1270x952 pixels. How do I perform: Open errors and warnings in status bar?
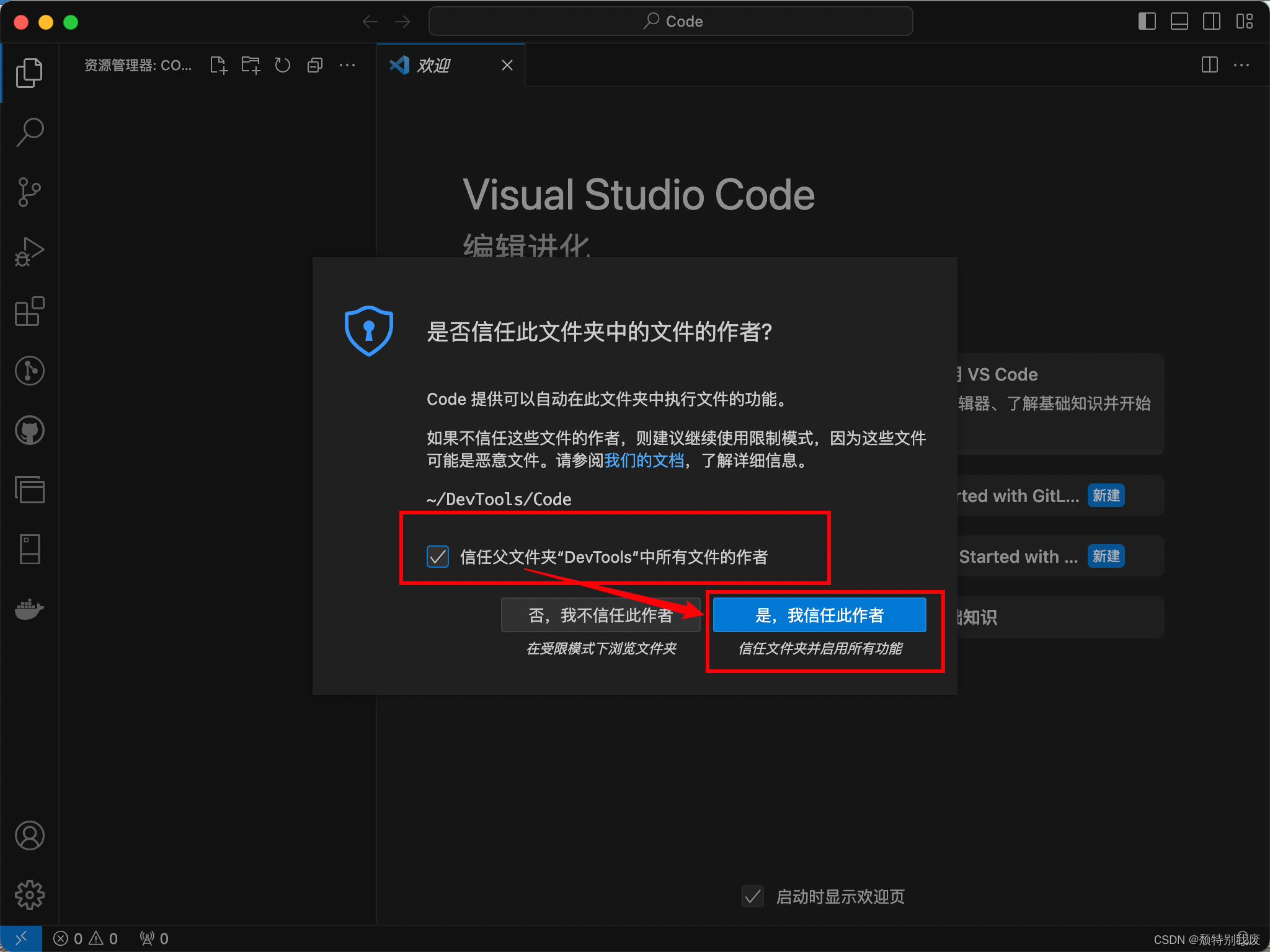tap(86, 938)
